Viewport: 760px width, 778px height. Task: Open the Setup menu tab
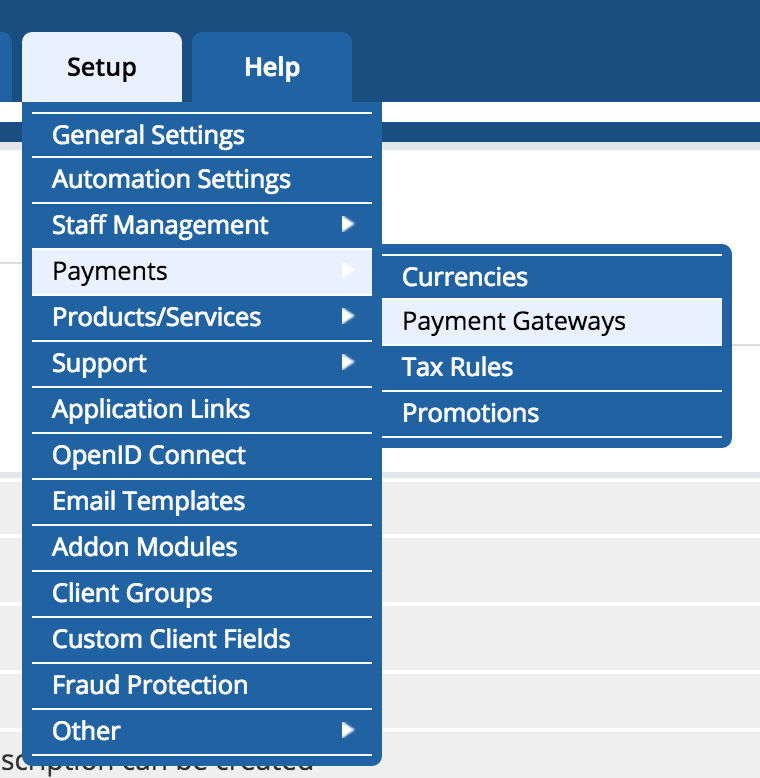[x=102, y=67]
